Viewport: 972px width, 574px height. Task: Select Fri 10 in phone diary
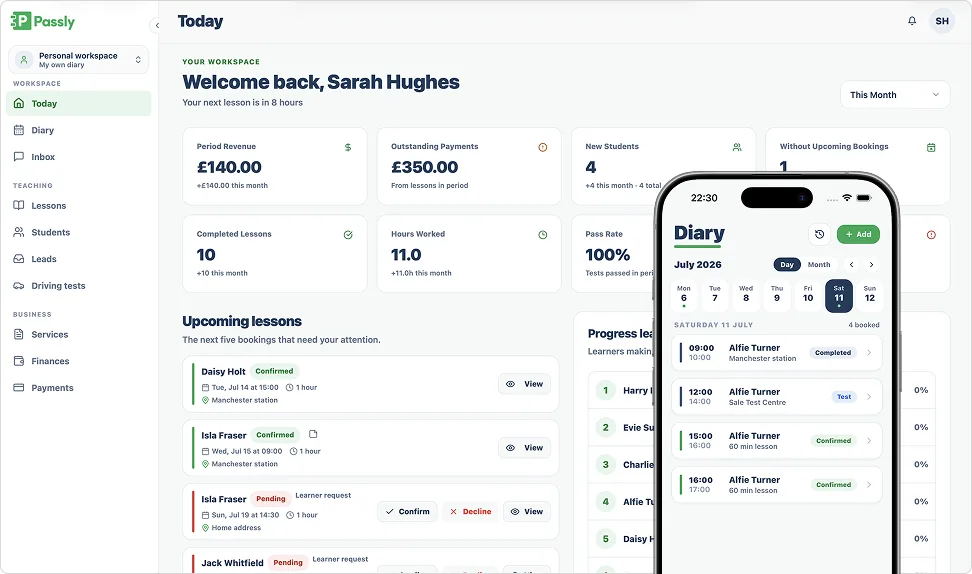coord(808,296)
